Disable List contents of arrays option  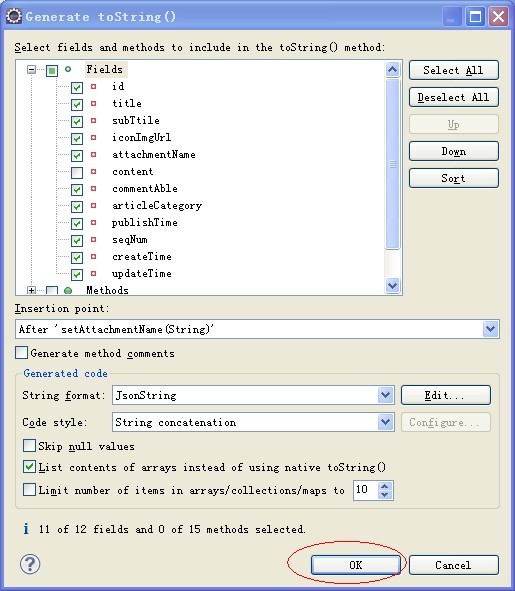click(29, 467)
